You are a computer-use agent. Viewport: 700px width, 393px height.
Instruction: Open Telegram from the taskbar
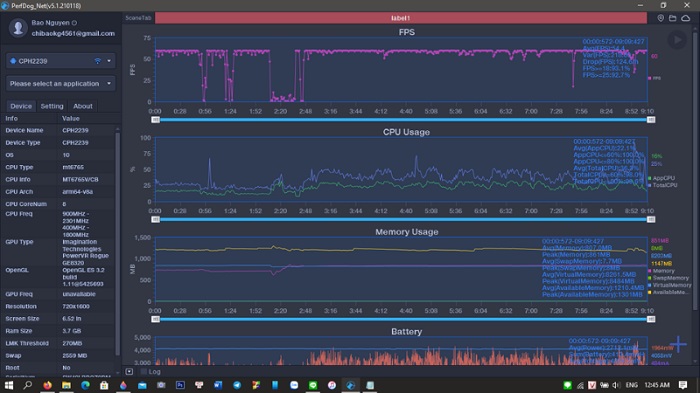(237, 385)
